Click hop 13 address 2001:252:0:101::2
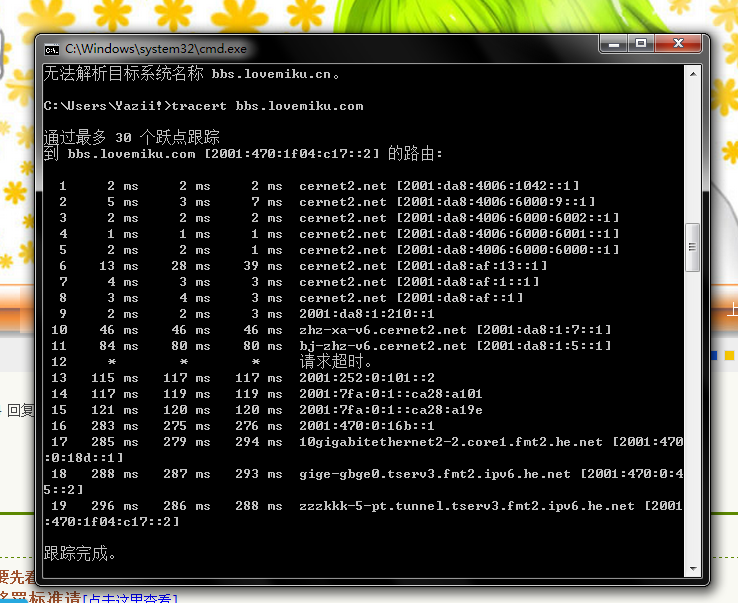 367,378
